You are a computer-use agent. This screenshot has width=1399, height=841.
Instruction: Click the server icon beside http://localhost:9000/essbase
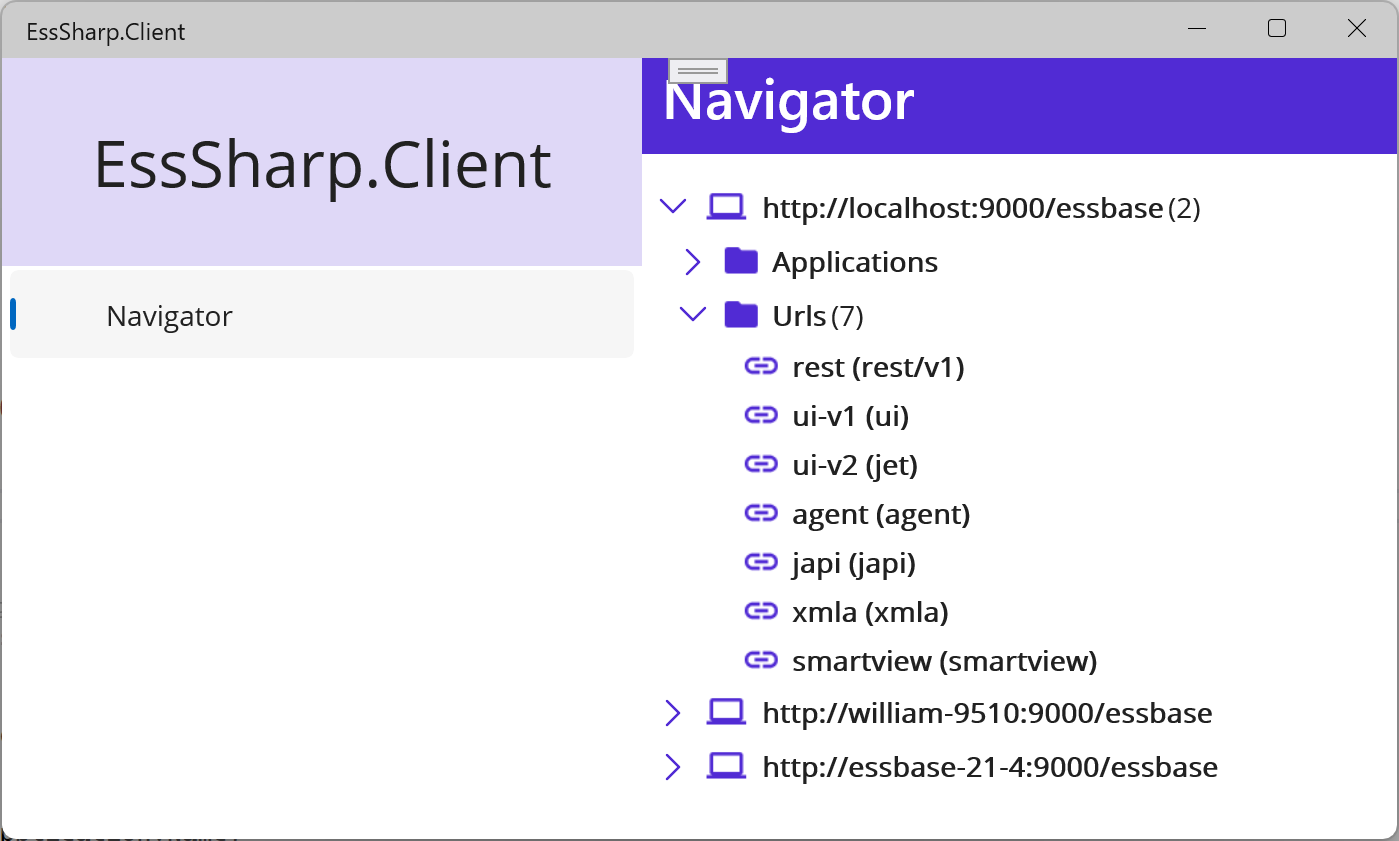click(726, 206)
